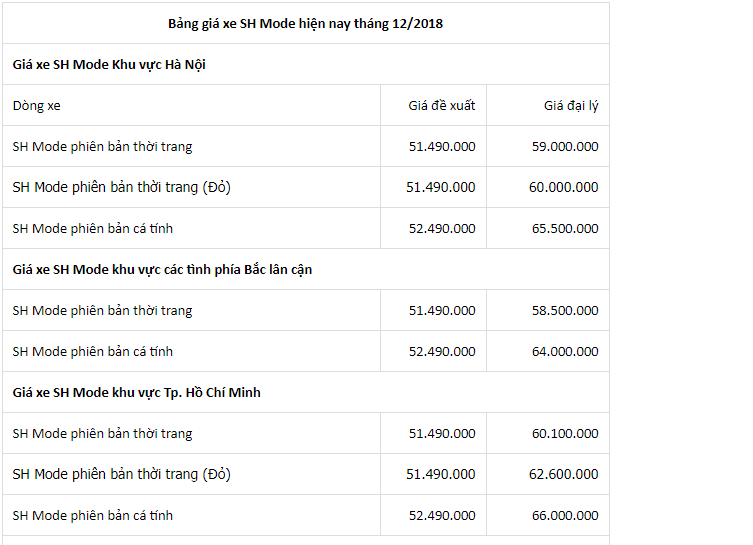Screen dimensions: 753x545
Task: Select the 60.000.000 dealer price cell
Action: (563, 187)
